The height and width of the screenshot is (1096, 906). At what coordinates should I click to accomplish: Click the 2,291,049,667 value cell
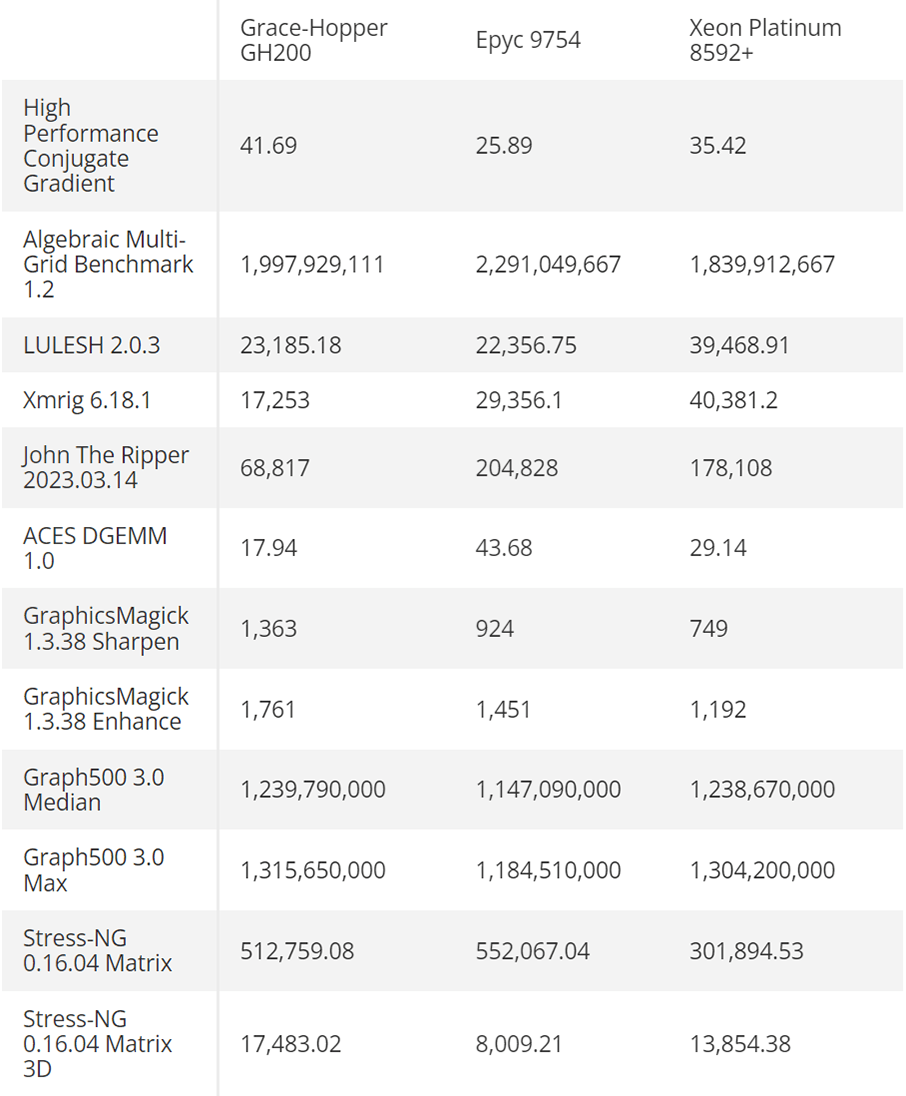pyautogui.click(x=548, y=265)
